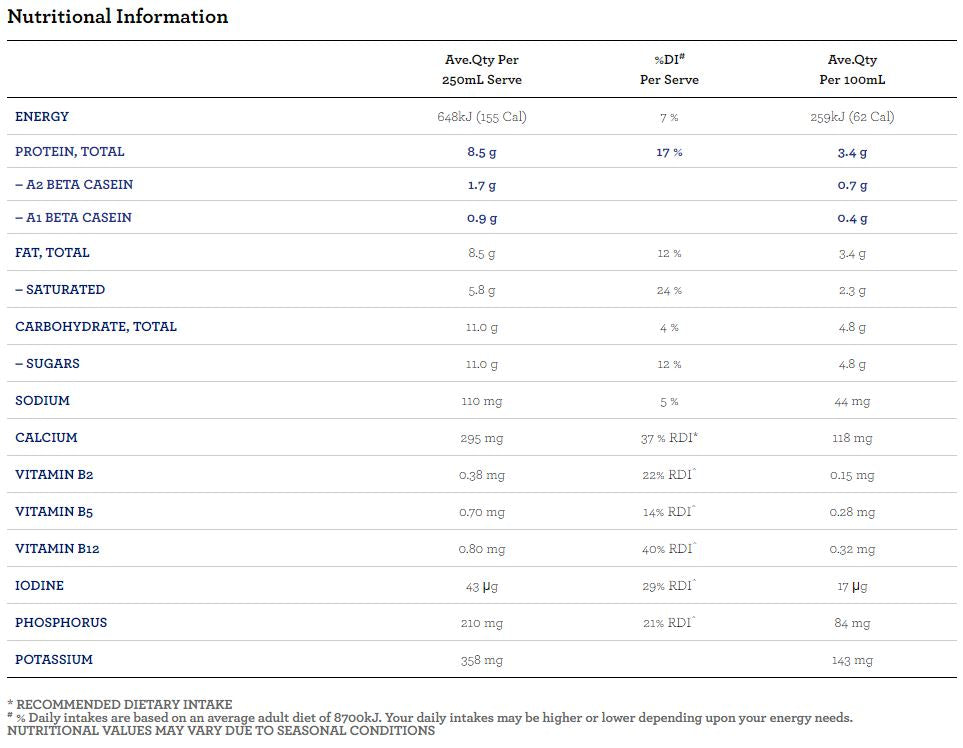Click the %DI Per Serve column header
The width and height of the screenshot is (963, 748).
pos(669,70)
